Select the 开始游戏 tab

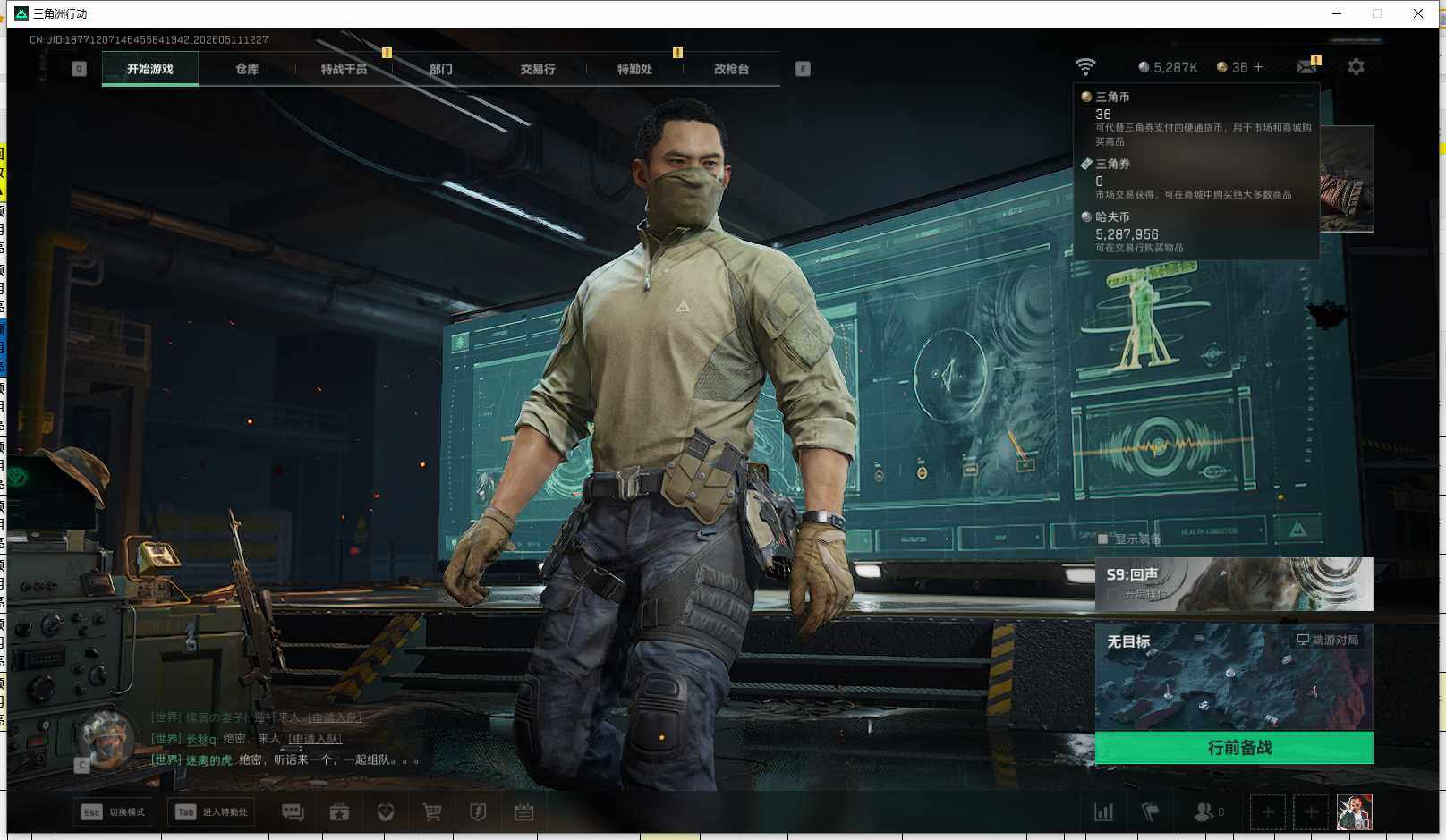(x=150, y=69)
